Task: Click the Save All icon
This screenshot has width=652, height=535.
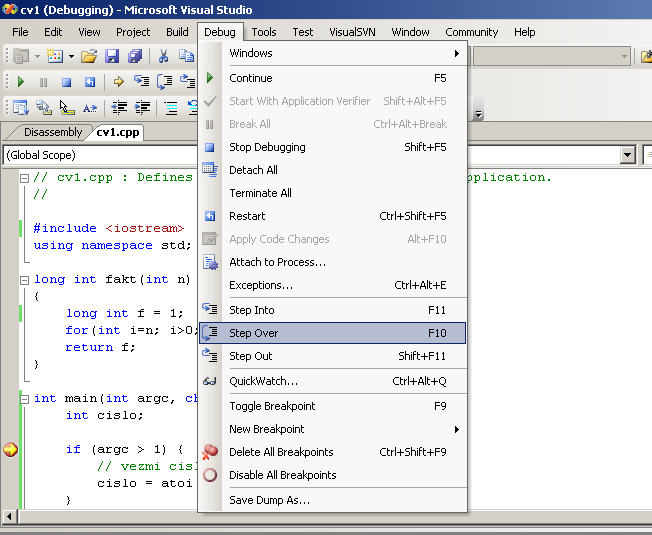Action: pos(135,56)
